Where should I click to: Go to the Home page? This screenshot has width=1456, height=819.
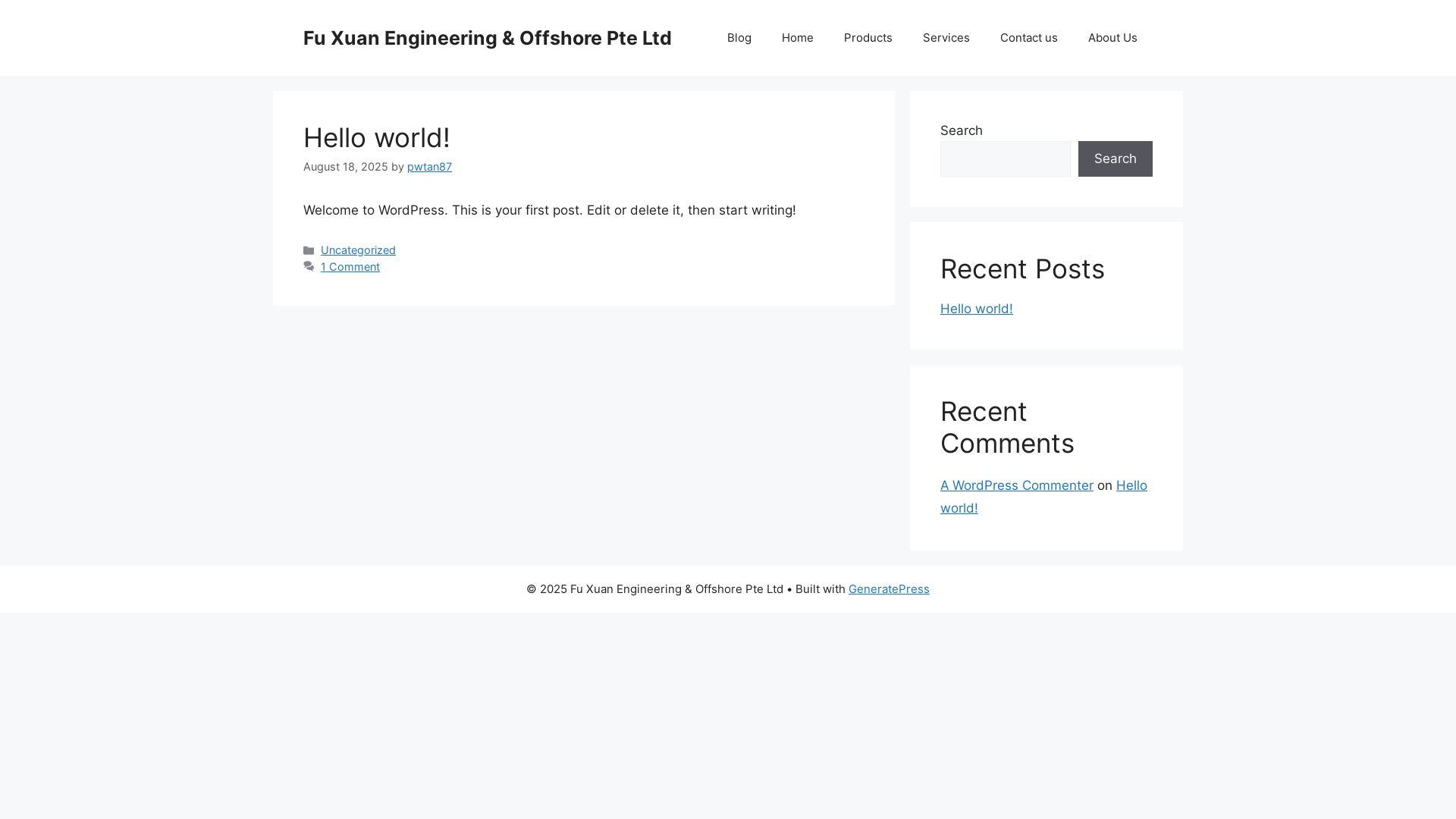(797, 38)
